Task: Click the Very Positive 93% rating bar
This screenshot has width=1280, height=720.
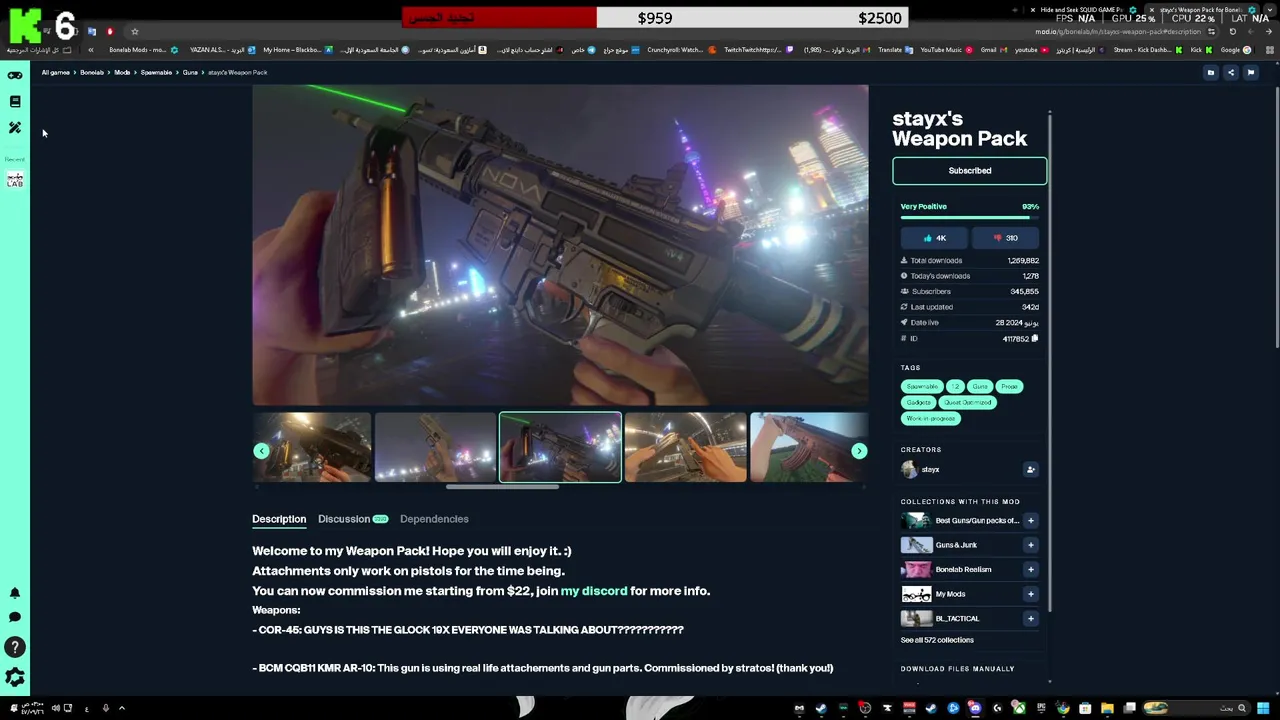Action: click(x=969, y=217)
